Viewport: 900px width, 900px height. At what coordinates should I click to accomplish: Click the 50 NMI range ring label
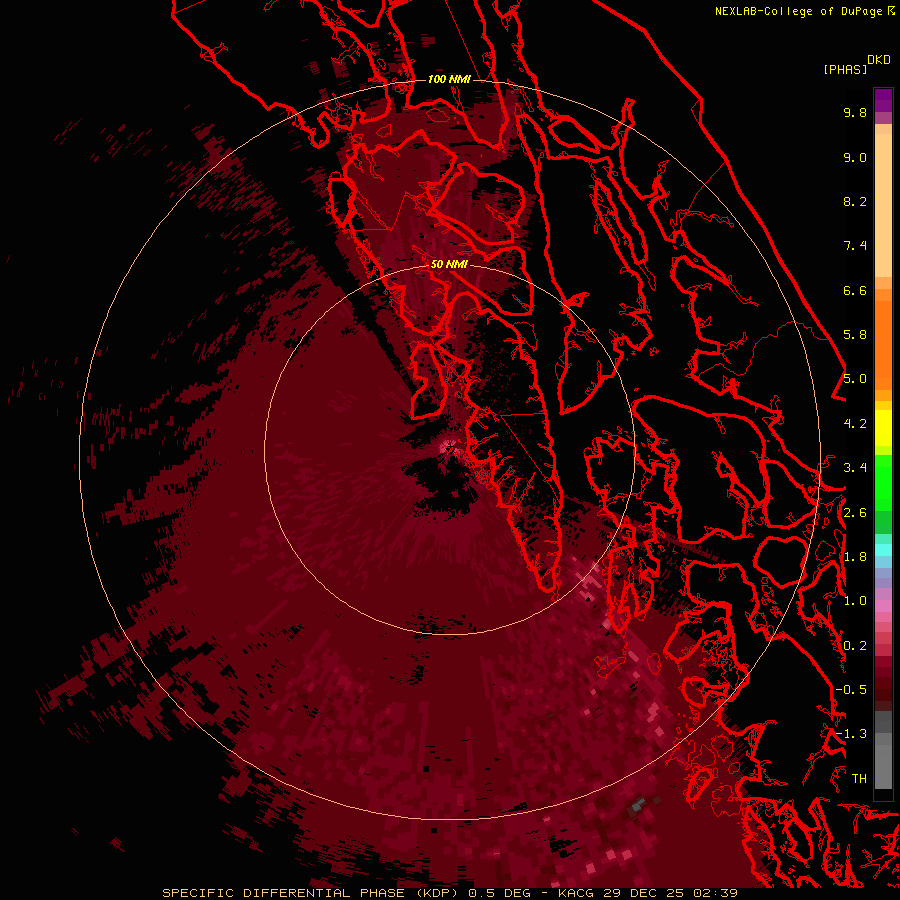[x=449, y=264]
